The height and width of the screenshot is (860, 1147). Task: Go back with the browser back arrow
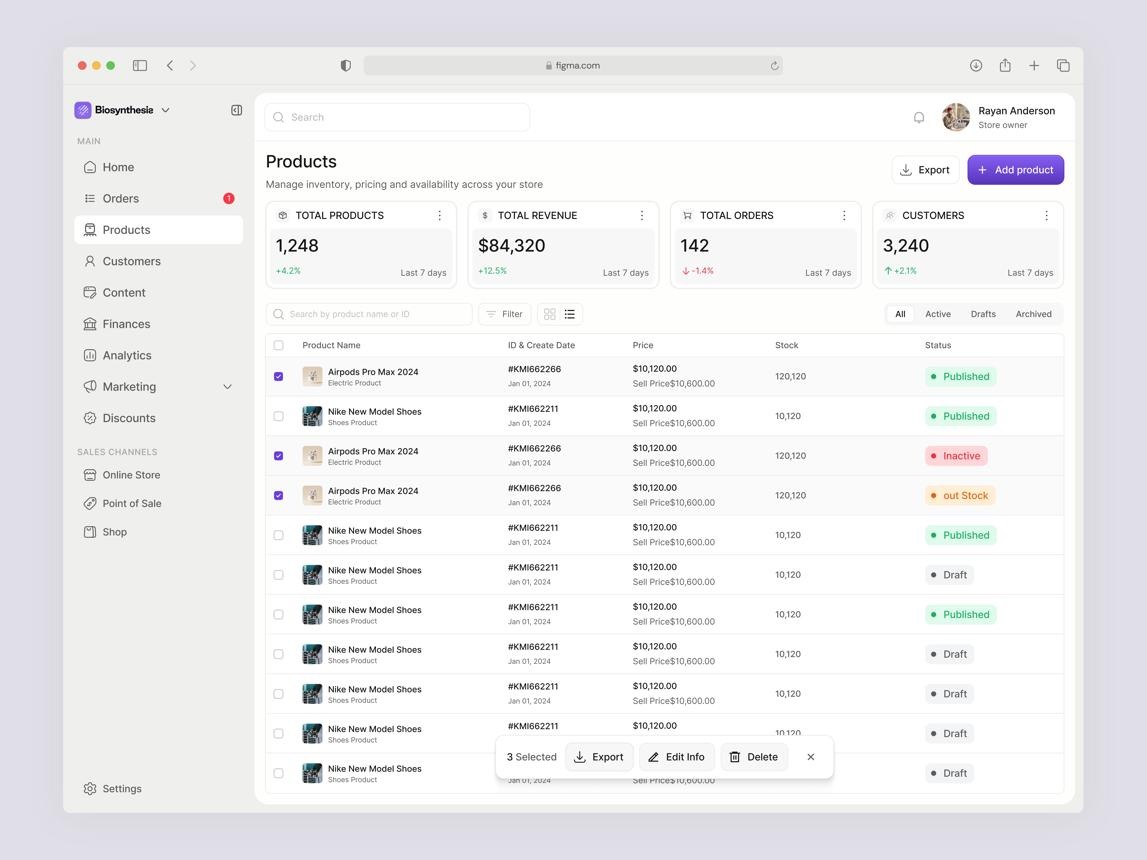tap(170, 65)
